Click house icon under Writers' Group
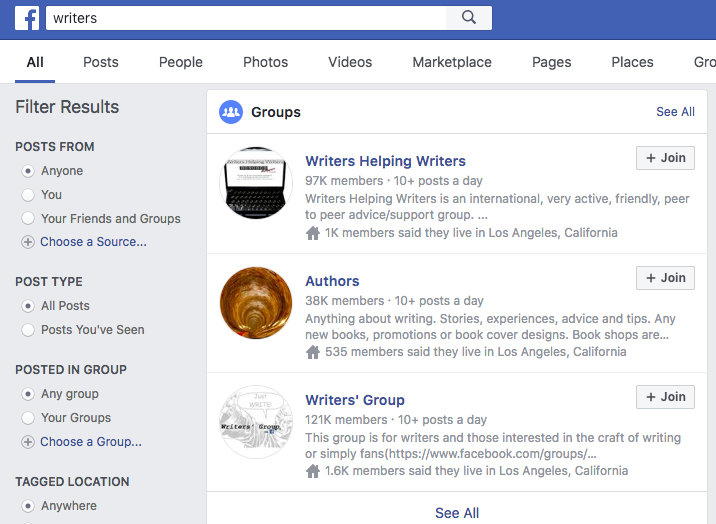The image size is (716, 524). [x=313, y=471]
